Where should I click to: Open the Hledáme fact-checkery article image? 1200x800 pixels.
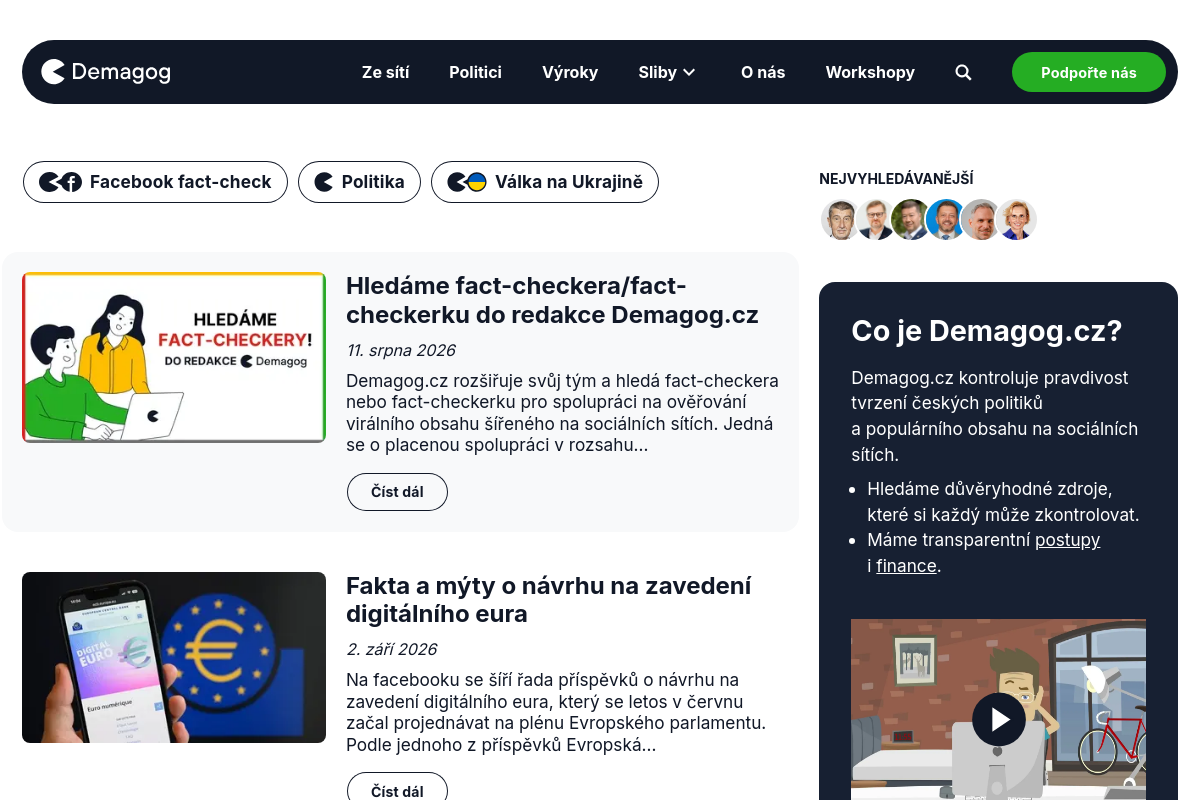coord(174,357)
